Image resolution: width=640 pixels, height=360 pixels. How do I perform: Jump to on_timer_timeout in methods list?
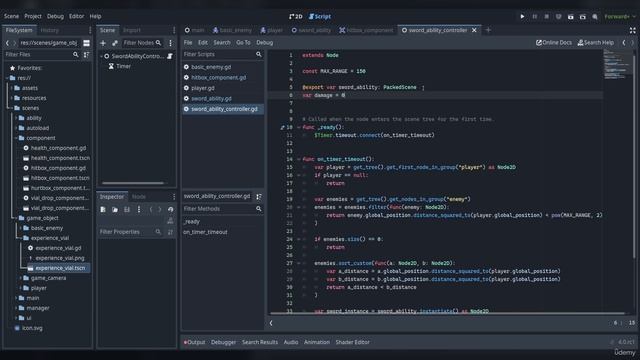205,232
